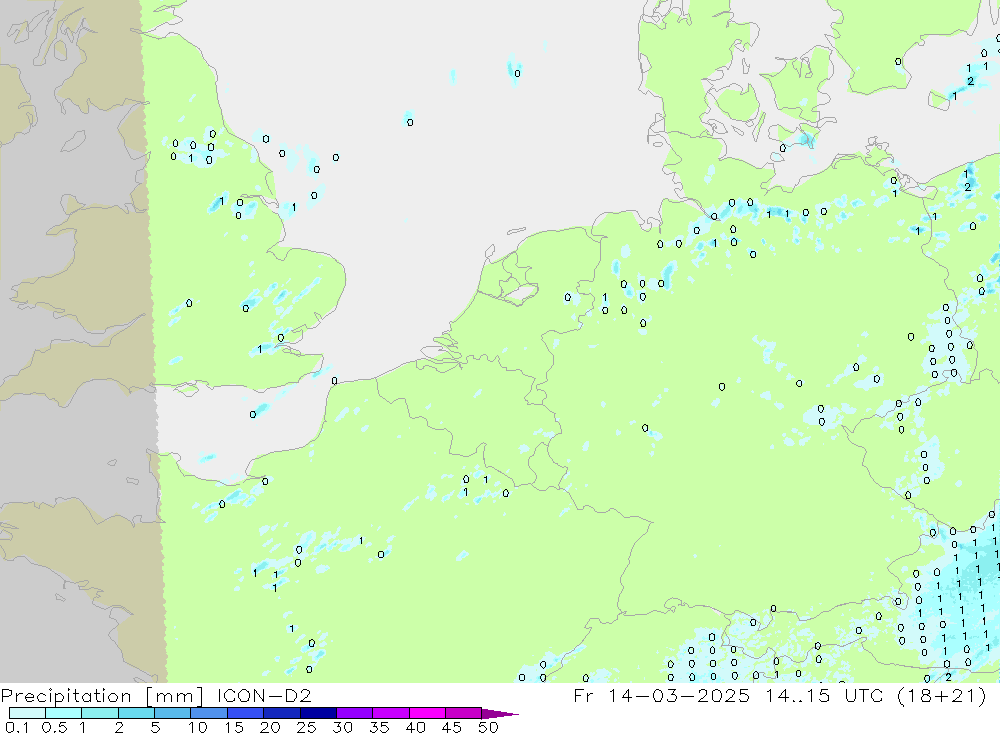Click the legend label '0.1'
1000x733 pixels.
pos(17,727)
